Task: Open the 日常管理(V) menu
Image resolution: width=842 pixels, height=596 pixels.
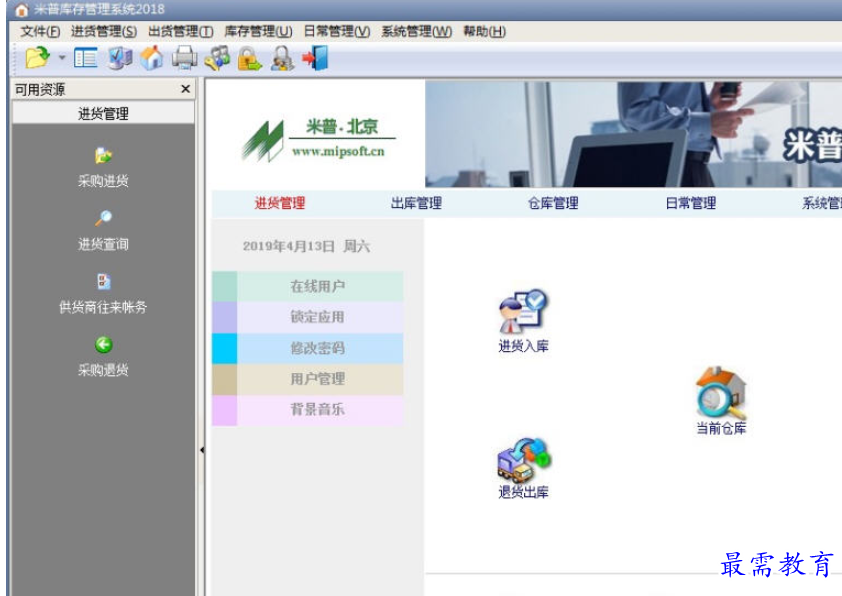Action: click(337, 32)
